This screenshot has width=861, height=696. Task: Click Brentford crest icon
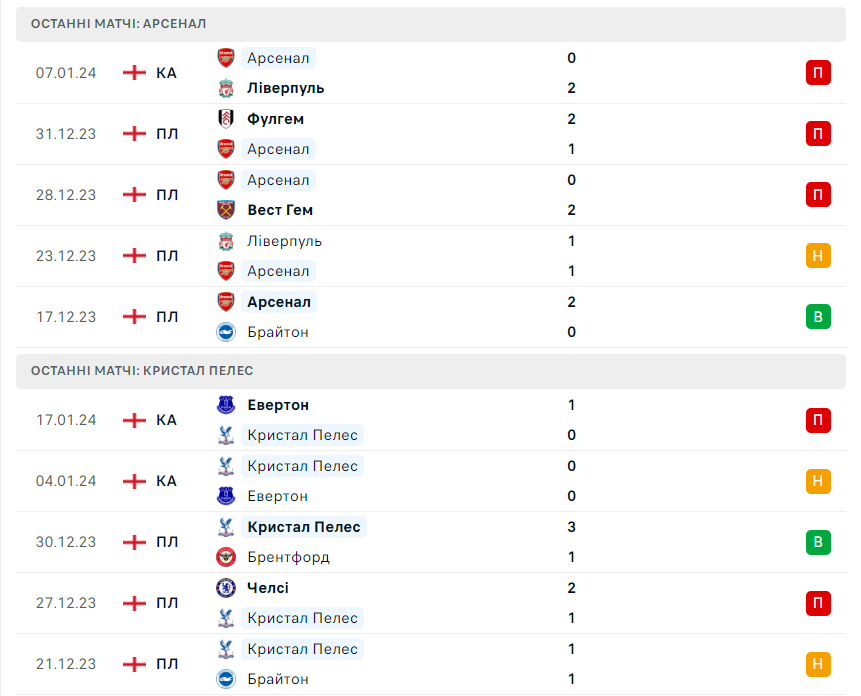coord(226,557)
